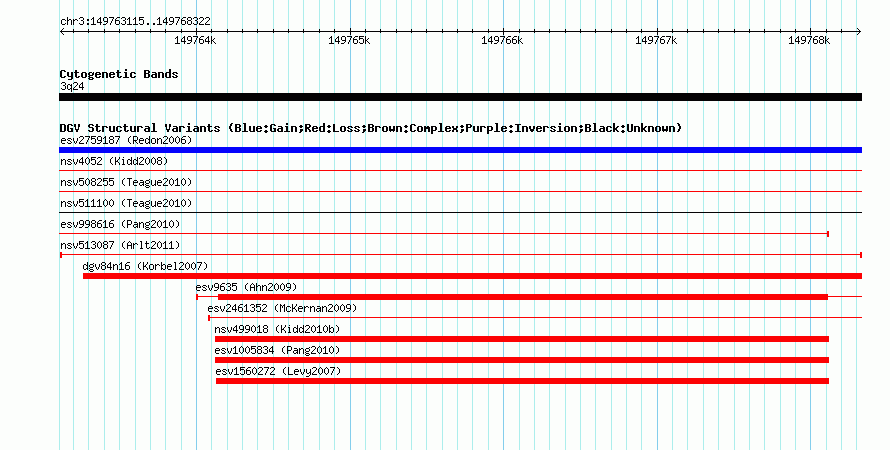Image resolution: width=890 pixels, height=450 pixels.
Task: Click the 149767k ruler tick label
Action: (656, 40)
